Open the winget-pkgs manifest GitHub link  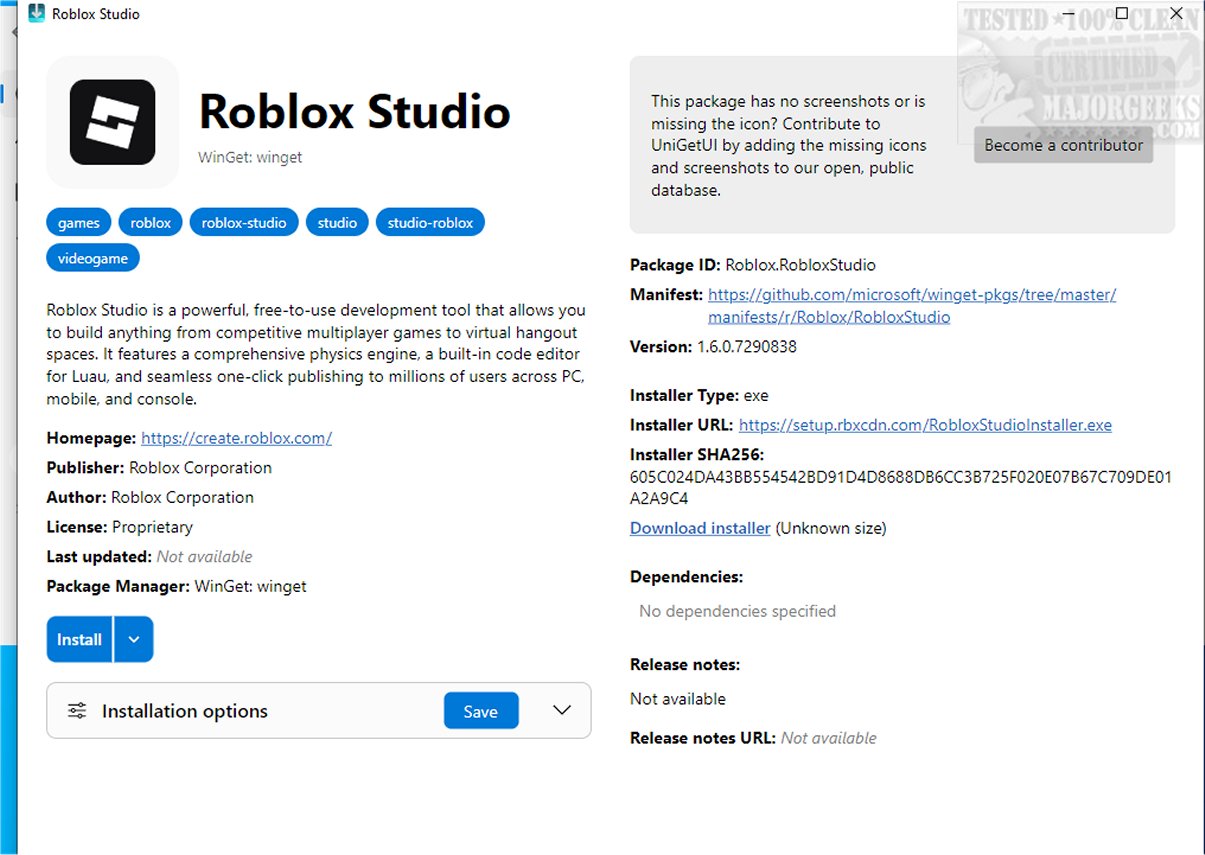912,306
